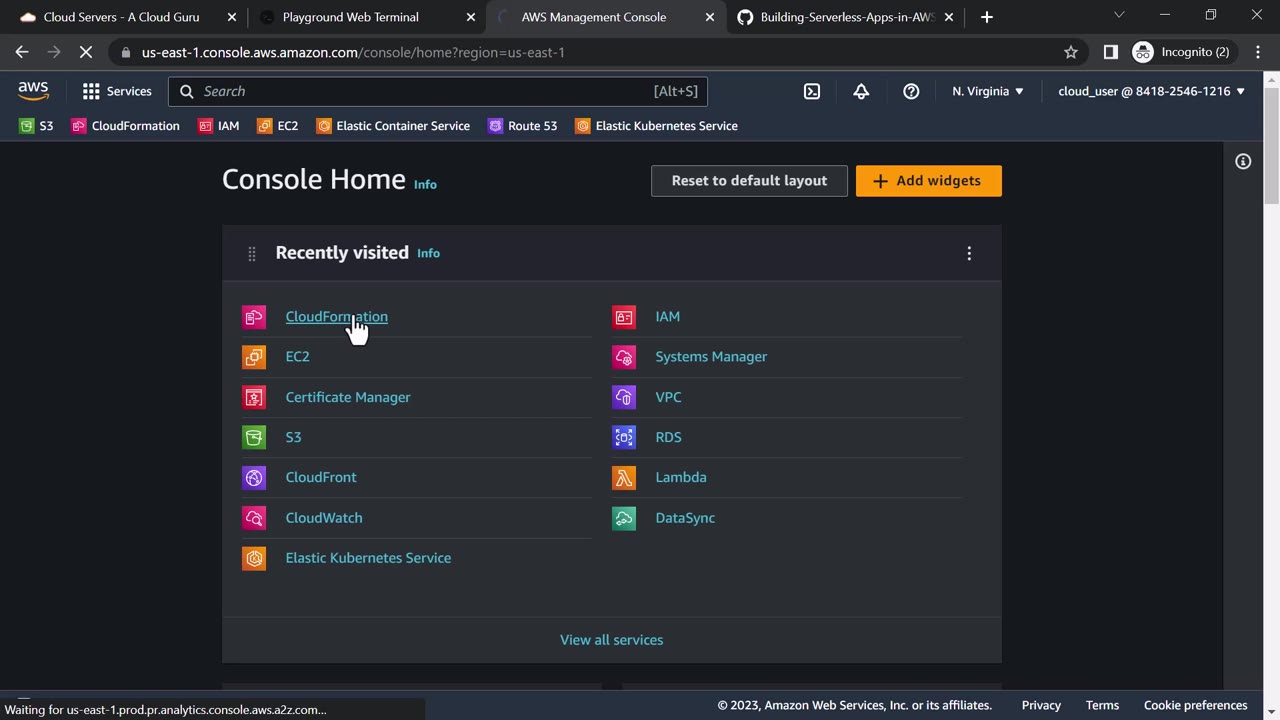
Task: Open the View all services link
Action: pyautogui.click(x=611, y=640)
